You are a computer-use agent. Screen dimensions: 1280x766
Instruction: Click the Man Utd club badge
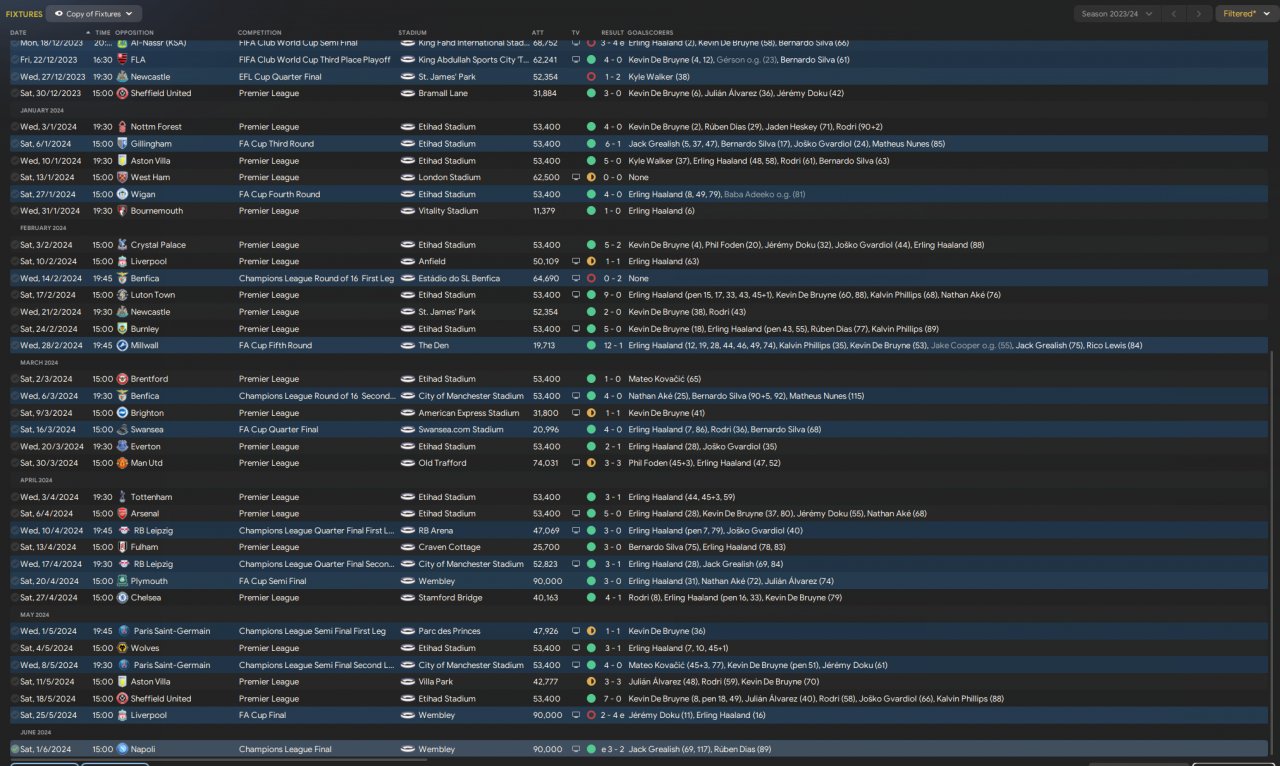click(122, 463)
